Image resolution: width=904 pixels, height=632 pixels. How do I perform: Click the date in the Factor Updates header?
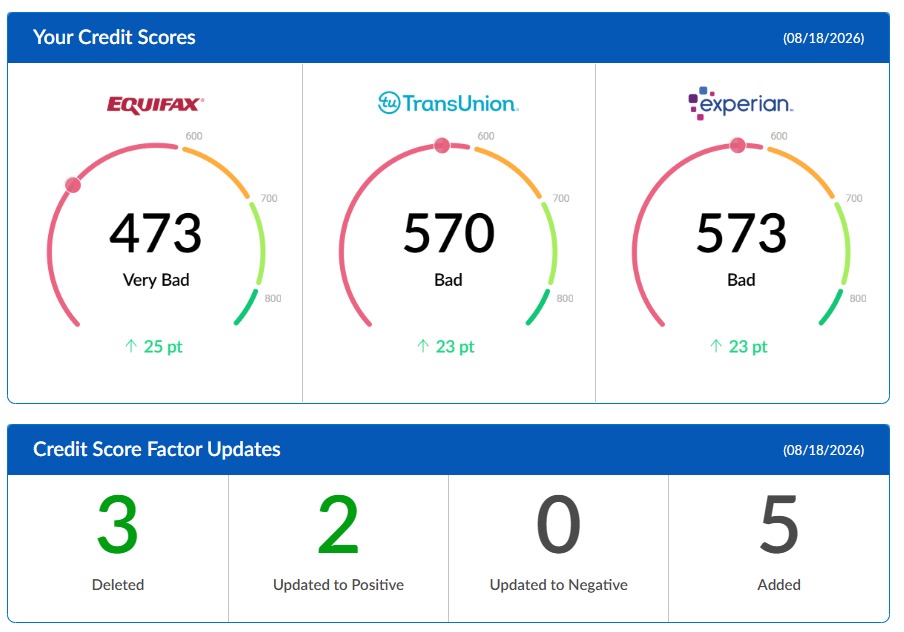(x=823, y=450)
